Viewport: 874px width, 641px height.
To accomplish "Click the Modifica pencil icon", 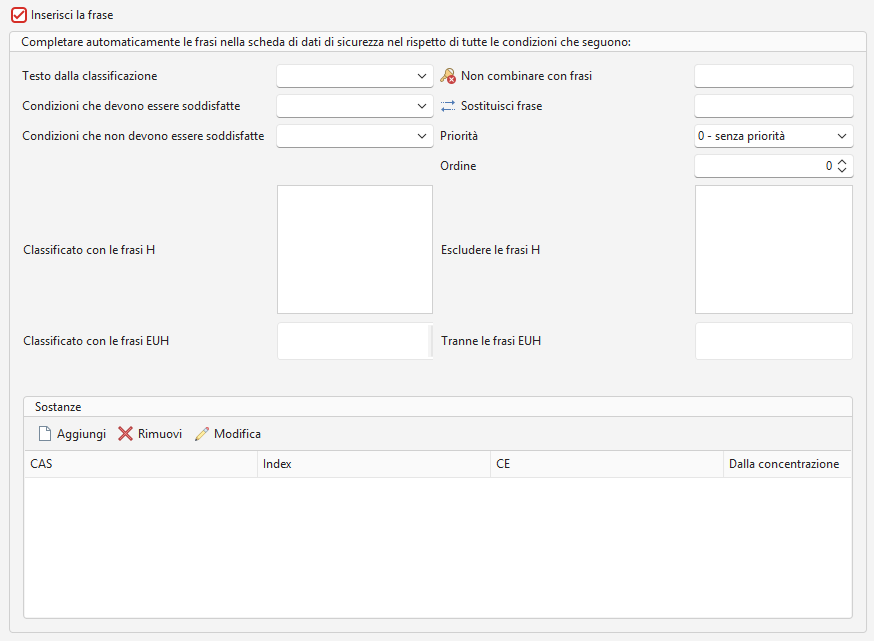I will 202,434.
